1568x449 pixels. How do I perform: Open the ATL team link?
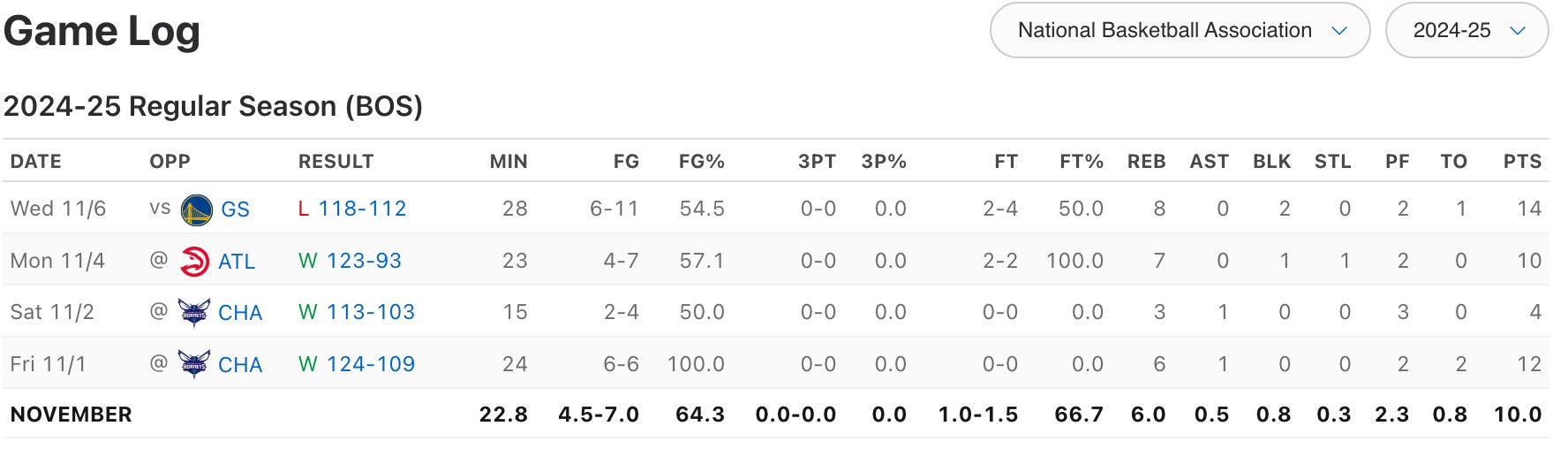point(237,262)
